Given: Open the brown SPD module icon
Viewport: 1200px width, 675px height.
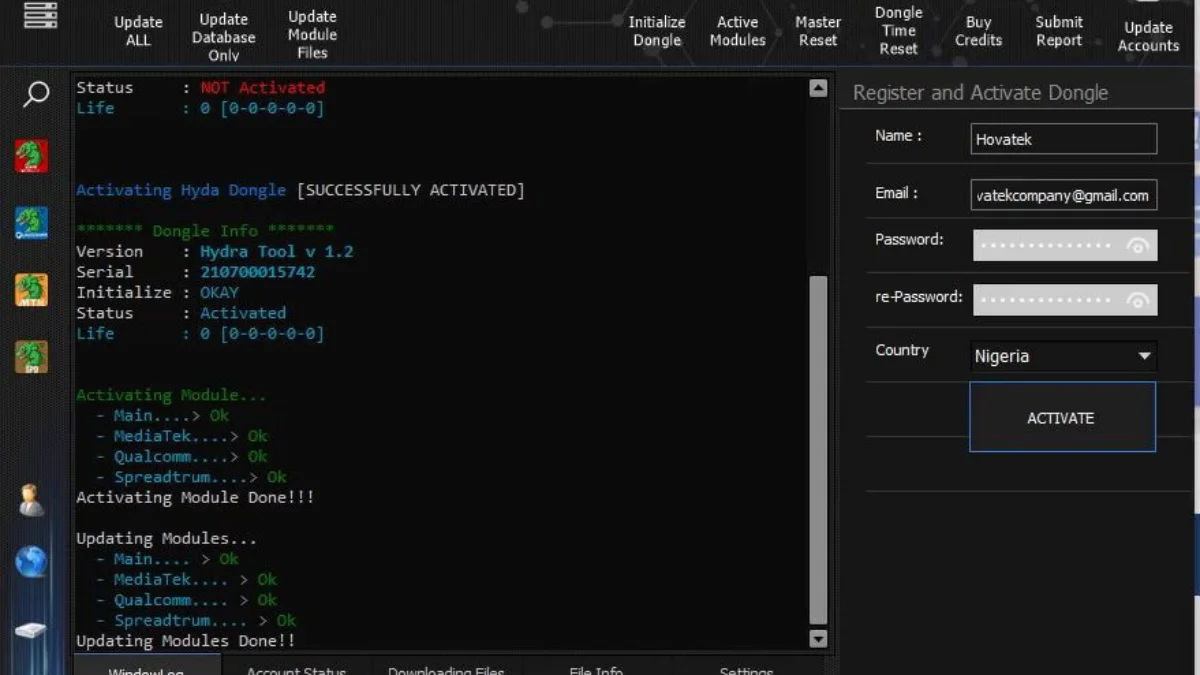Looking at the screenshot, I should (31, 357).
